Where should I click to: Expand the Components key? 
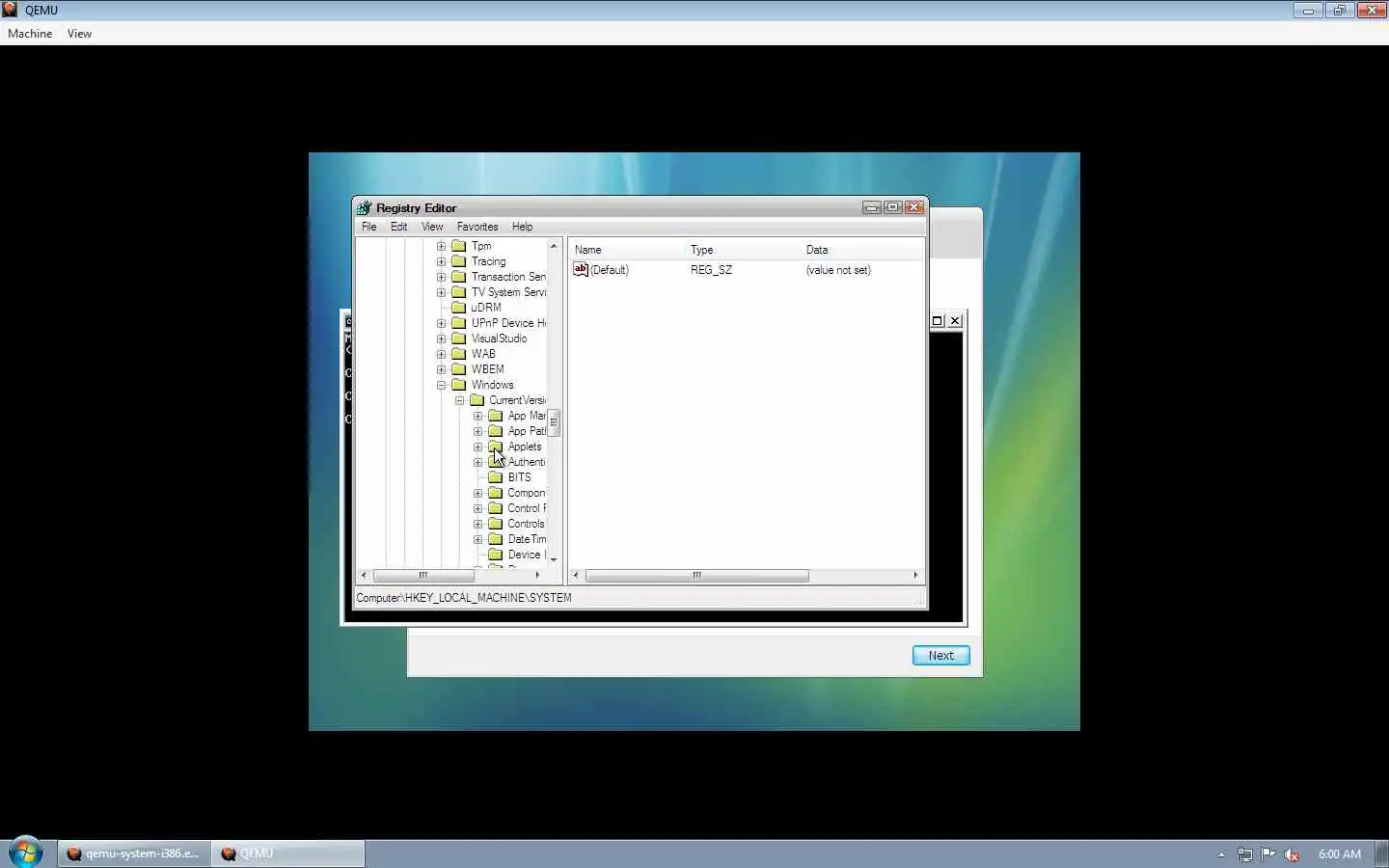[x=478, y=493]
